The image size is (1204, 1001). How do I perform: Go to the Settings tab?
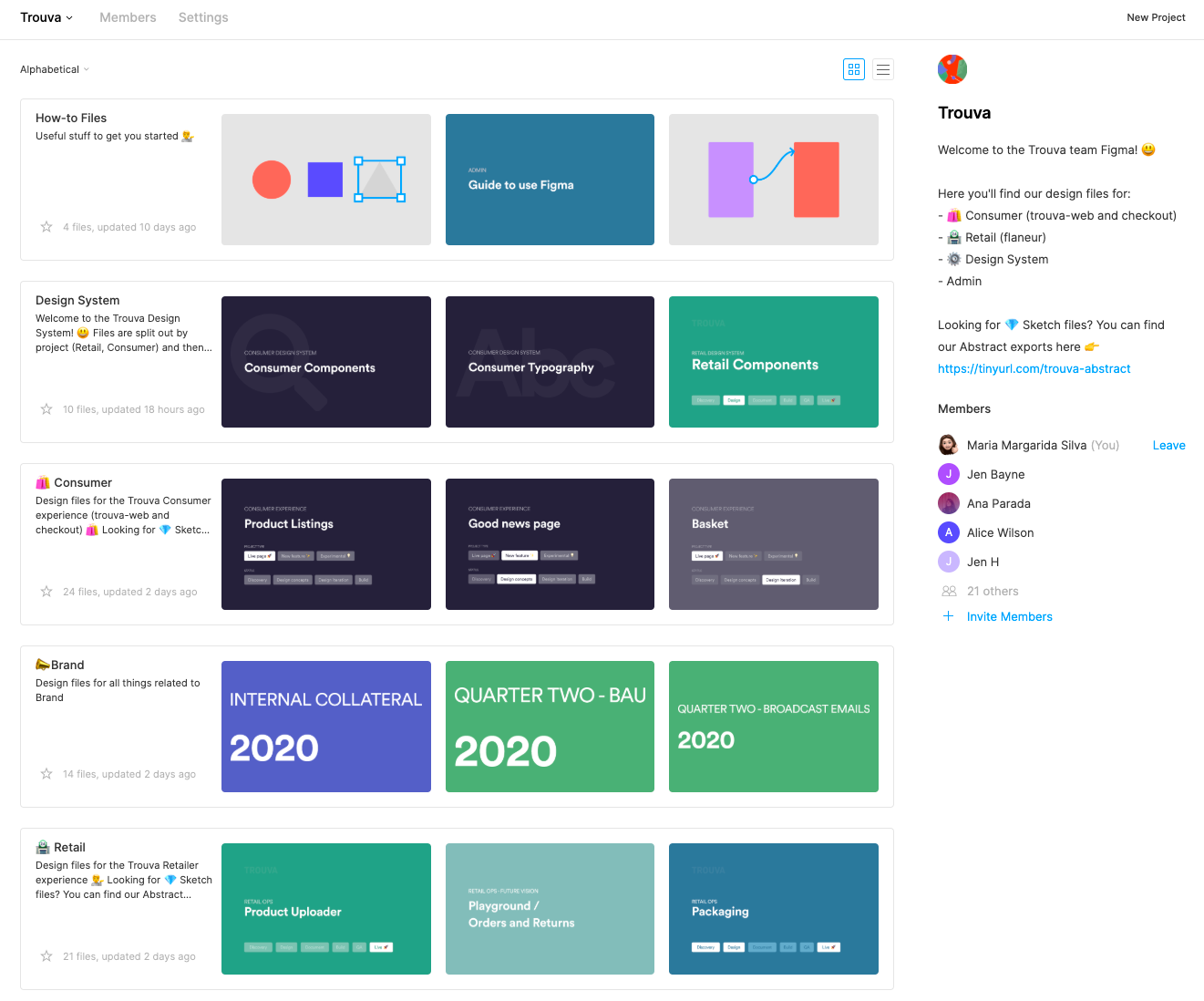[203, 17]
